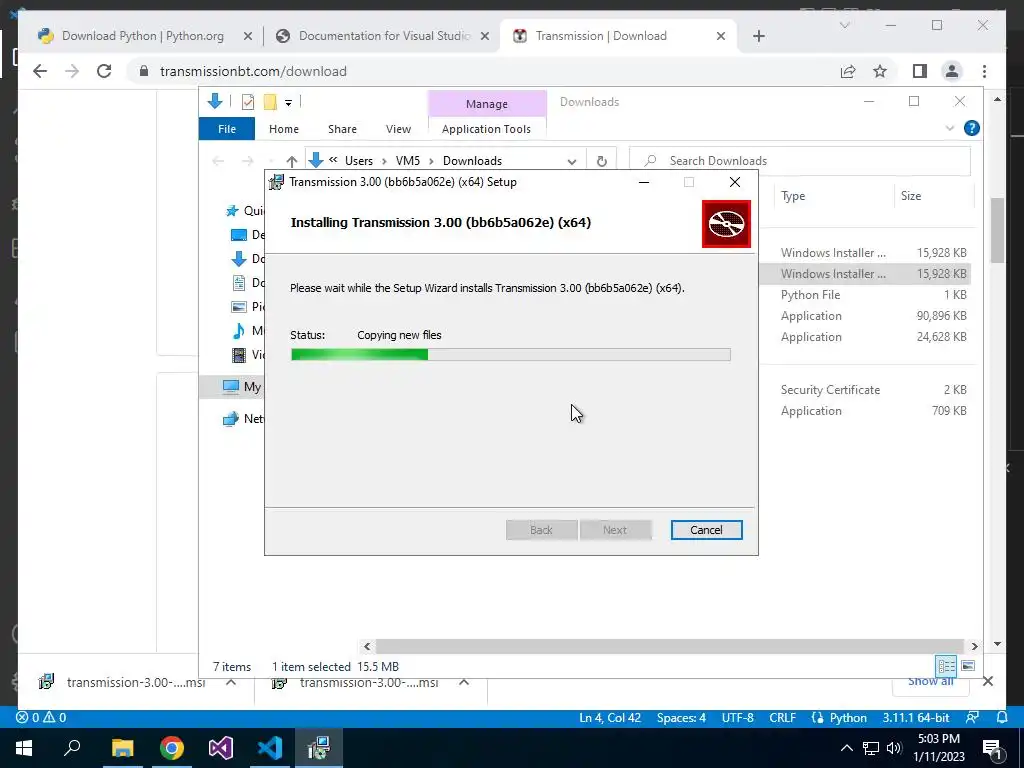Click the Transmission logo in the installer header
This screenshot has height=768, width=1024.
(726, 224)
